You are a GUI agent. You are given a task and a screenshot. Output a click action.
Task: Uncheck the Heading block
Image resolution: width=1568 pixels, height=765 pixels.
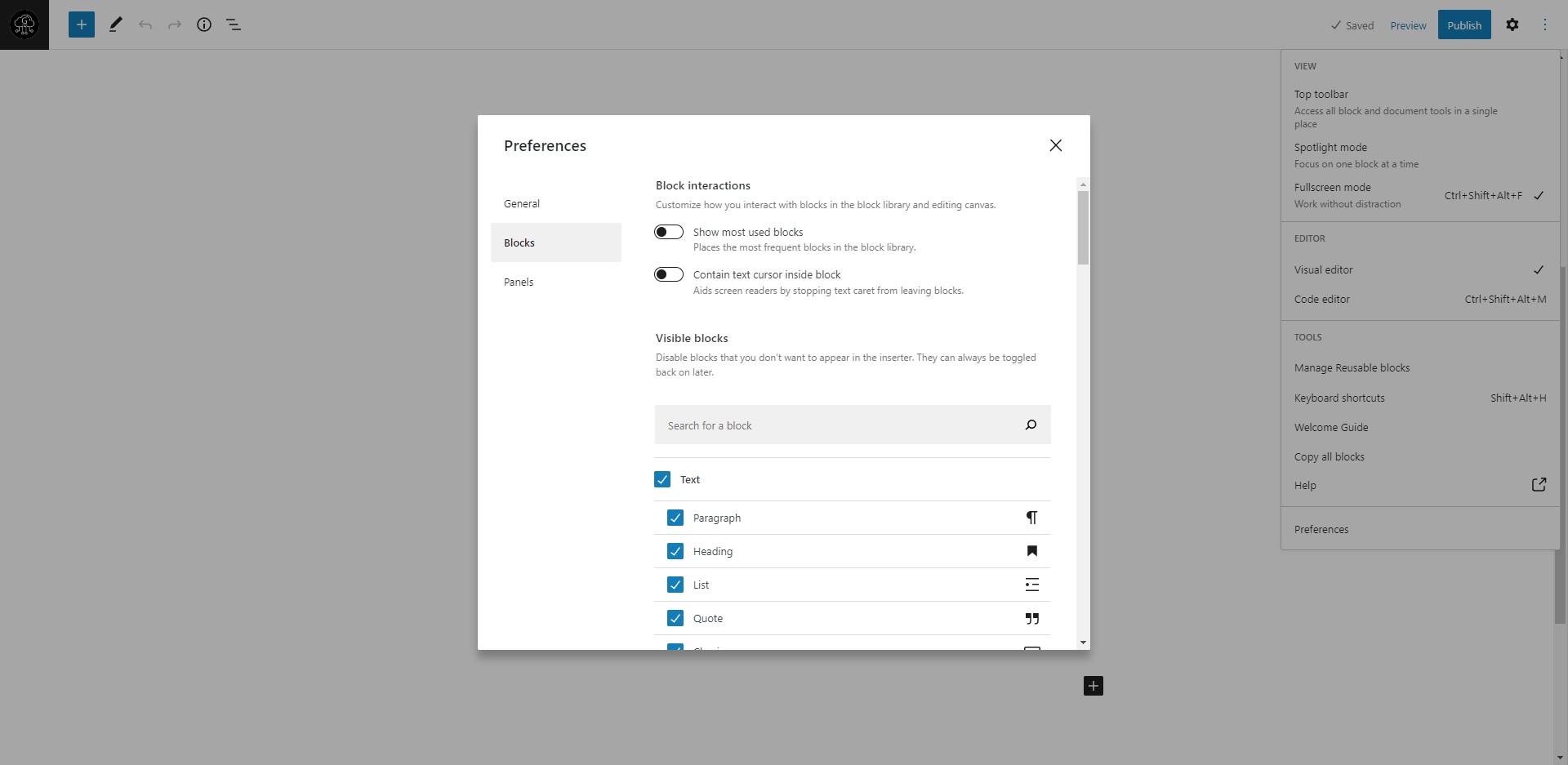(675, 551)
